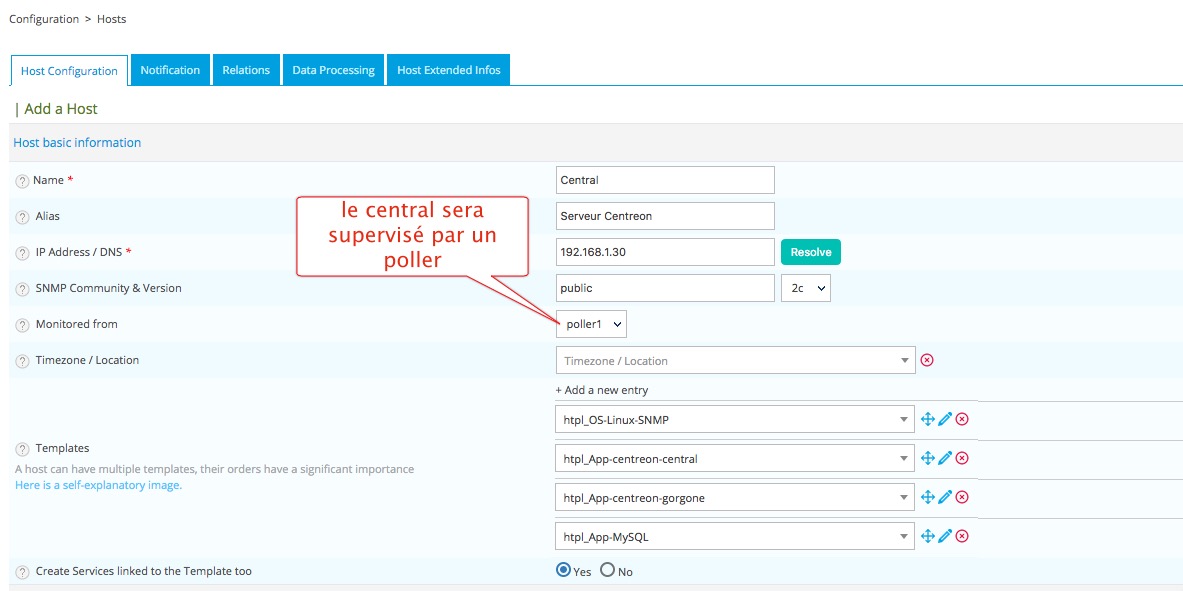
Task: Open the Monitored from poller1 dropdown
Action: pos(591,324)
